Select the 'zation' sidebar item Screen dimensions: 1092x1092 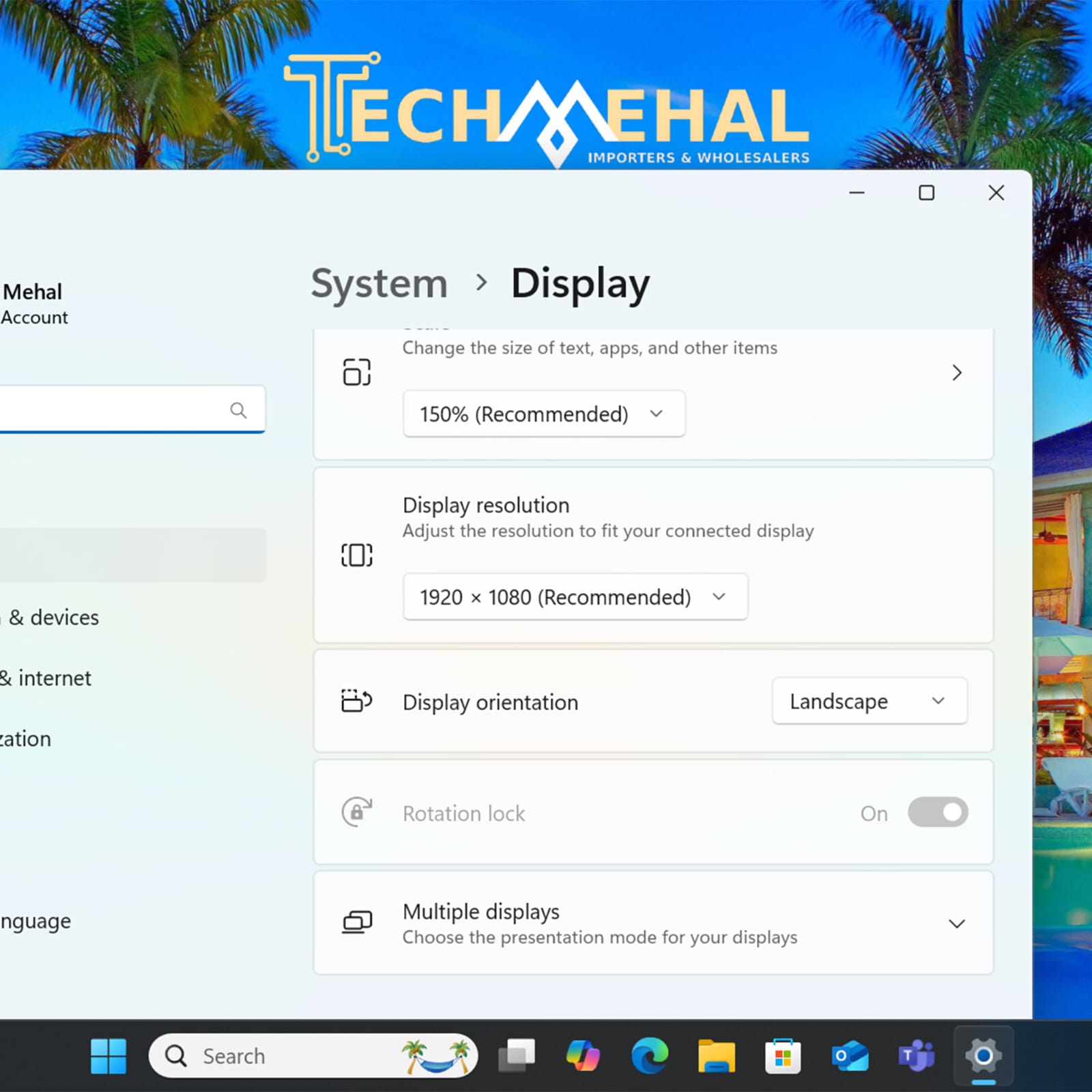25,738
